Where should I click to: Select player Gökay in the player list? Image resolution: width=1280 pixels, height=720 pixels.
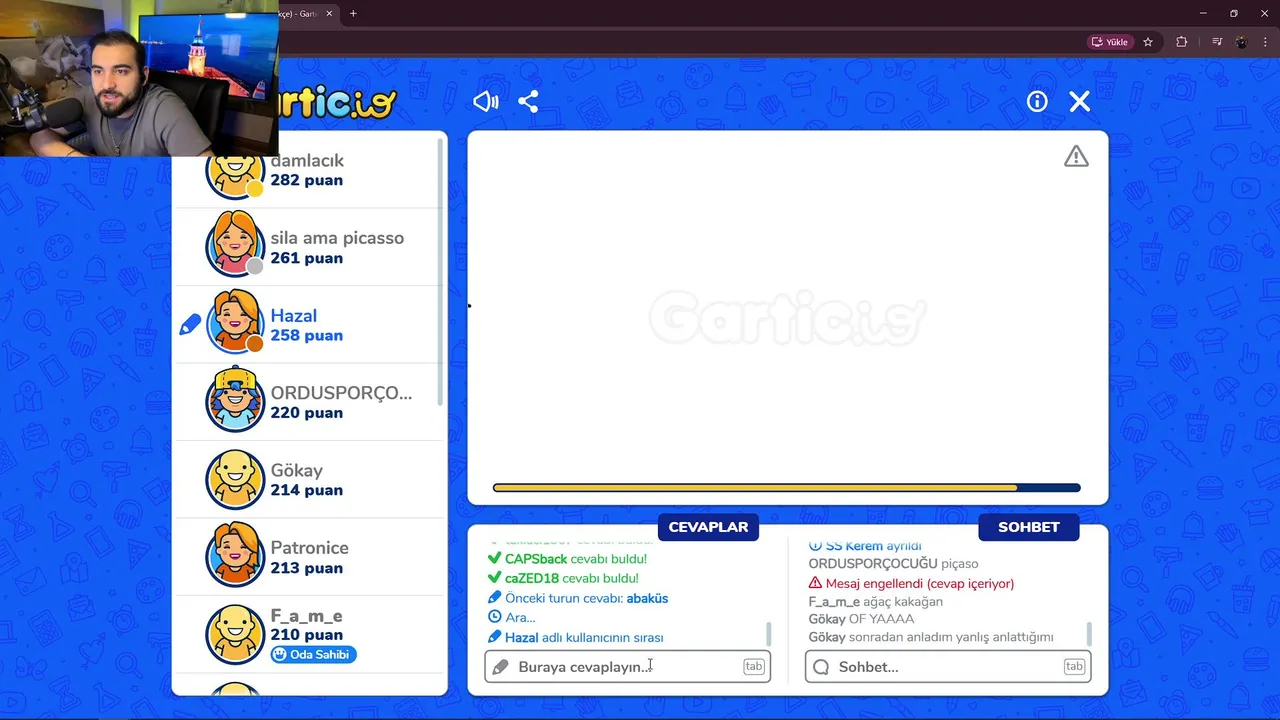click(308, 480)
